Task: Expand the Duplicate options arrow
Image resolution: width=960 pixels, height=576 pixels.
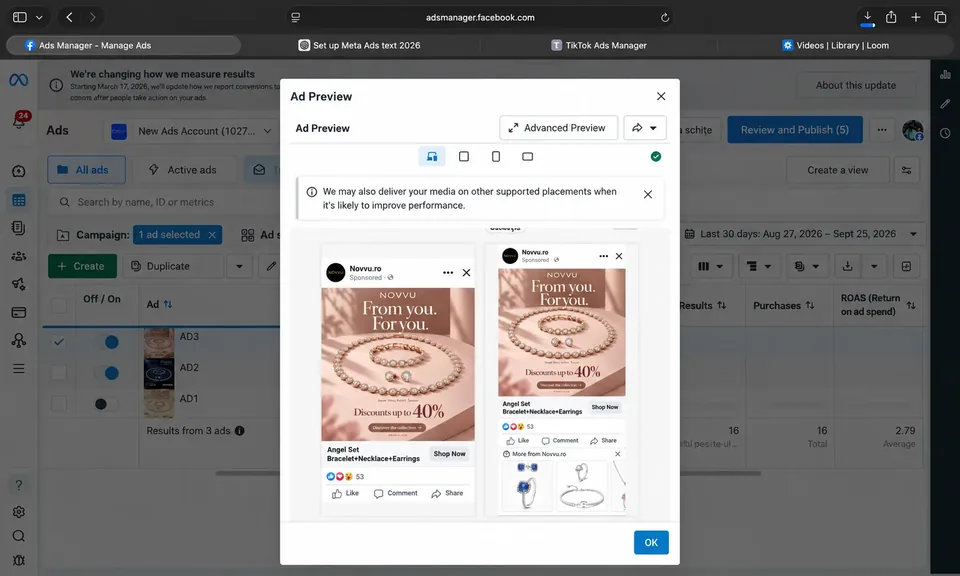Action: coord(239,266)
